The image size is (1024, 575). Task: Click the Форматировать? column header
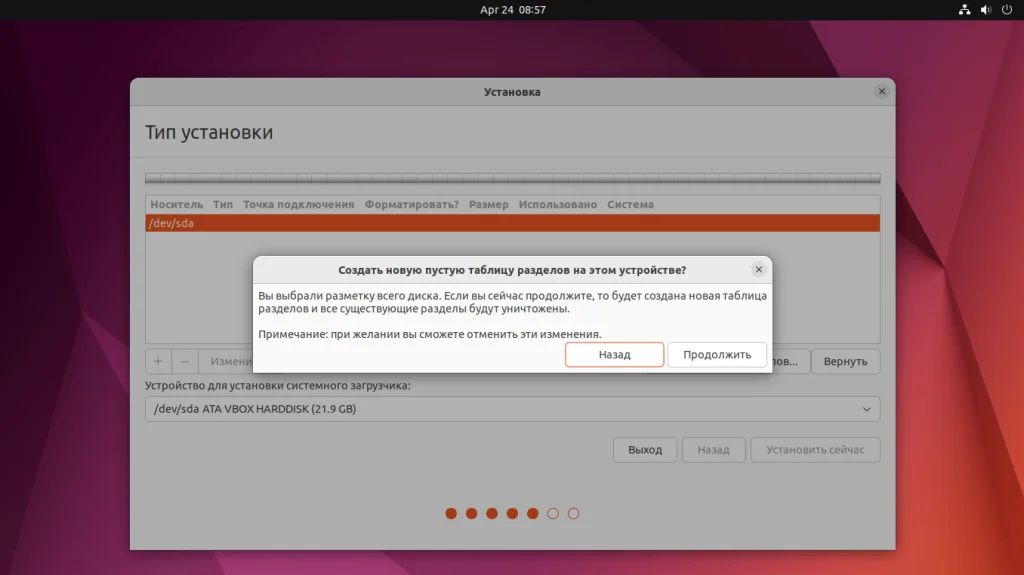coord(411,205)
